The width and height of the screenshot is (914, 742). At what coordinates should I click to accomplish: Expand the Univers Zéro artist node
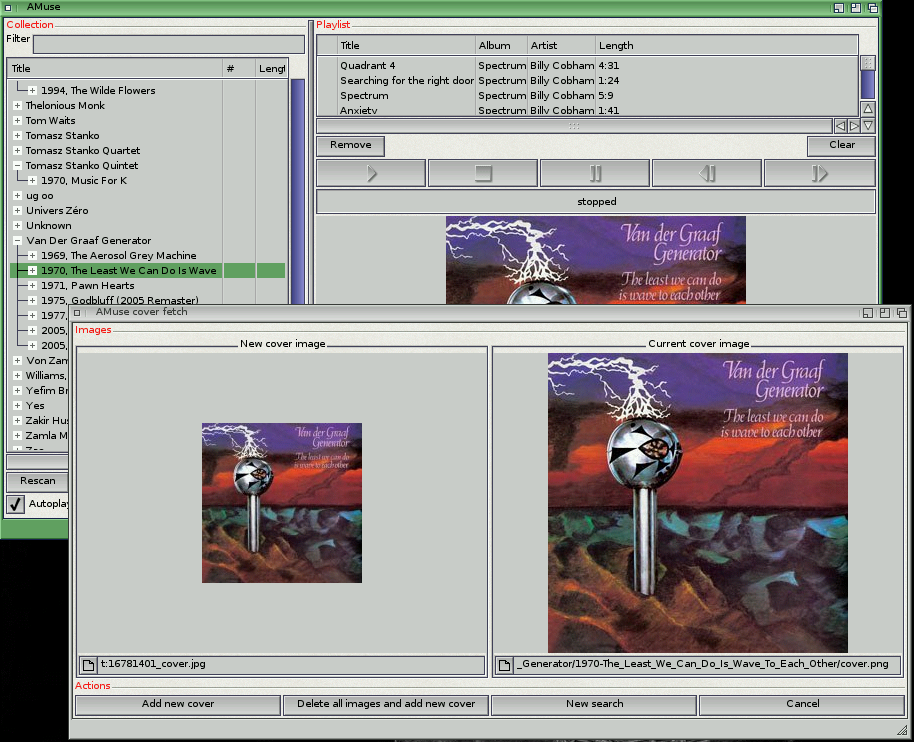click(17, 210)
